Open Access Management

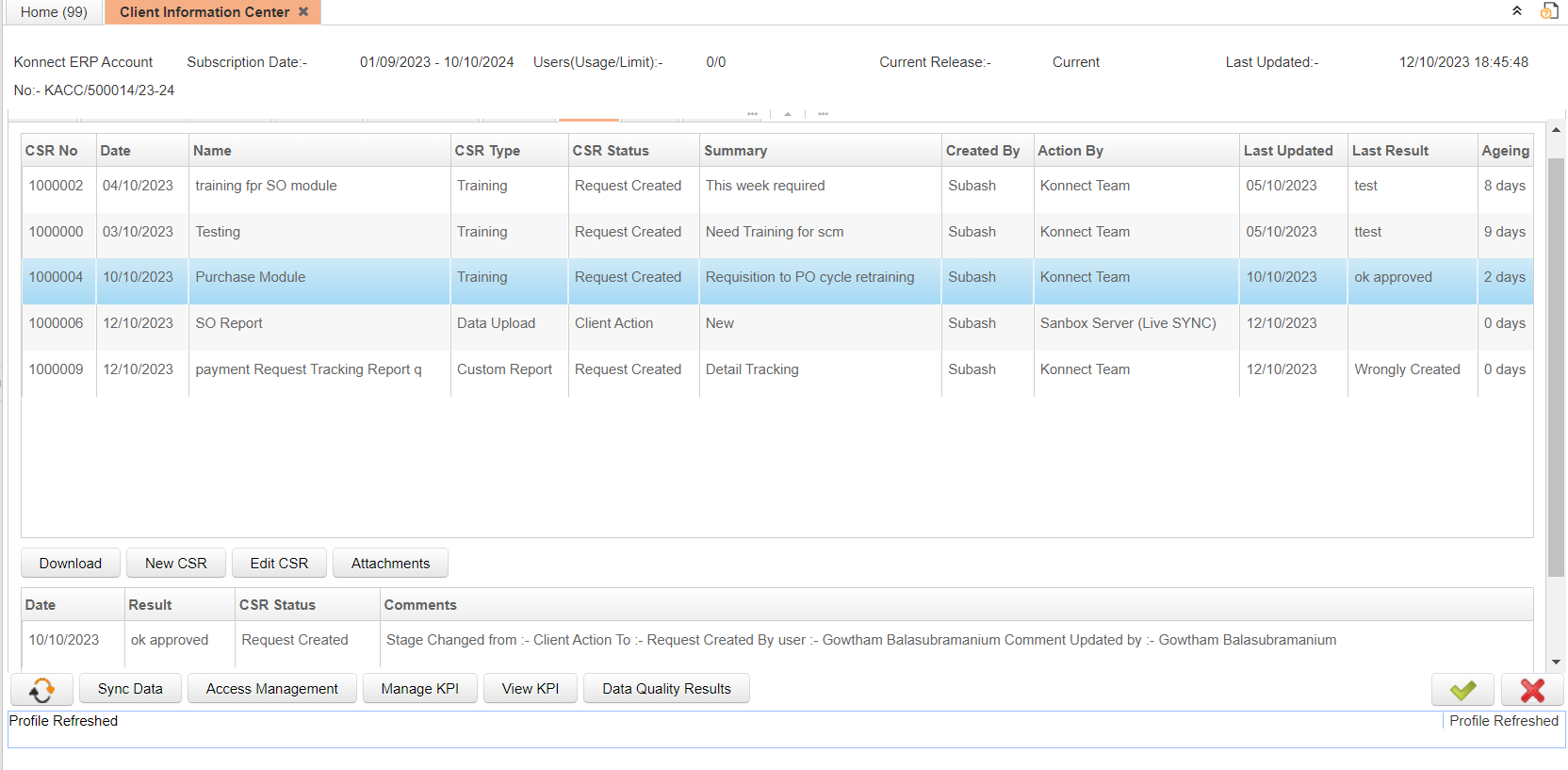pos(271,689)
